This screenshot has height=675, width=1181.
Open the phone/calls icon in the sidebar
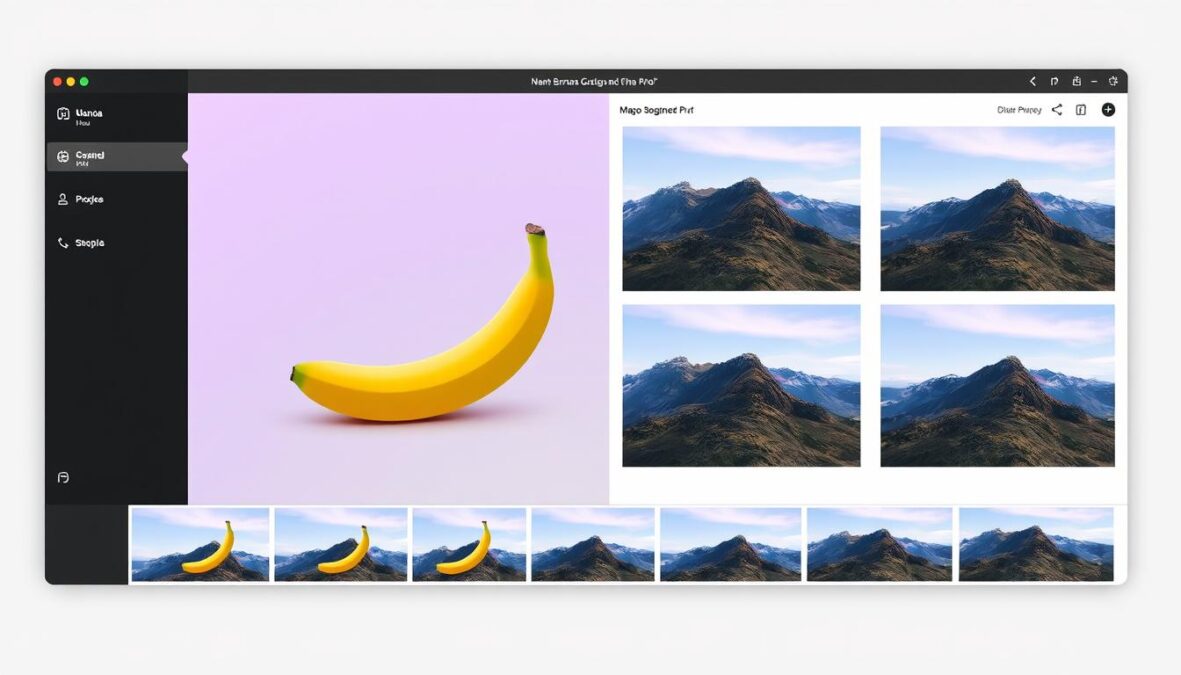pyautogui.click(x=62, y=242)
